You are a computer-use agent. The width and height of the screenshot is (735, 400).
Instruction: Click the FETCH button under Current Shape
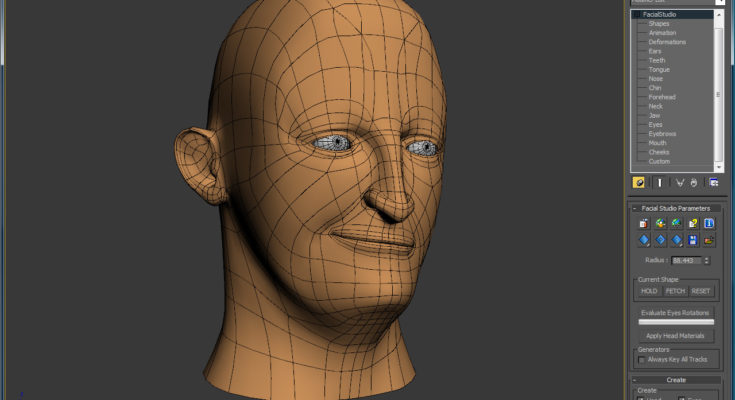tap(675, 291)
